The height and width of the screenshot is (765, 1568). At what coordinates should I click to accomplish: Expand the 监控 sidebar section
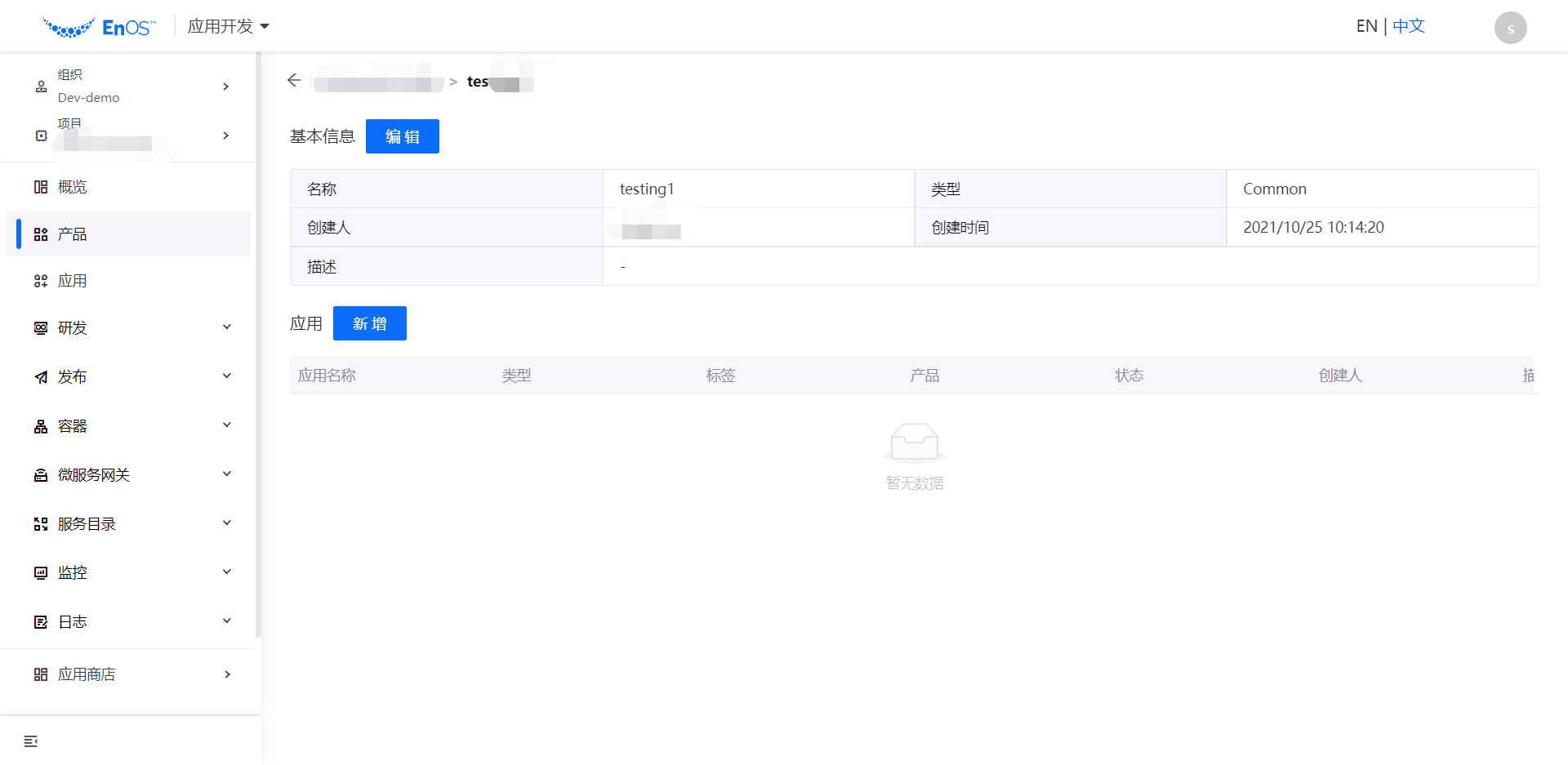[x=227, y=572]
